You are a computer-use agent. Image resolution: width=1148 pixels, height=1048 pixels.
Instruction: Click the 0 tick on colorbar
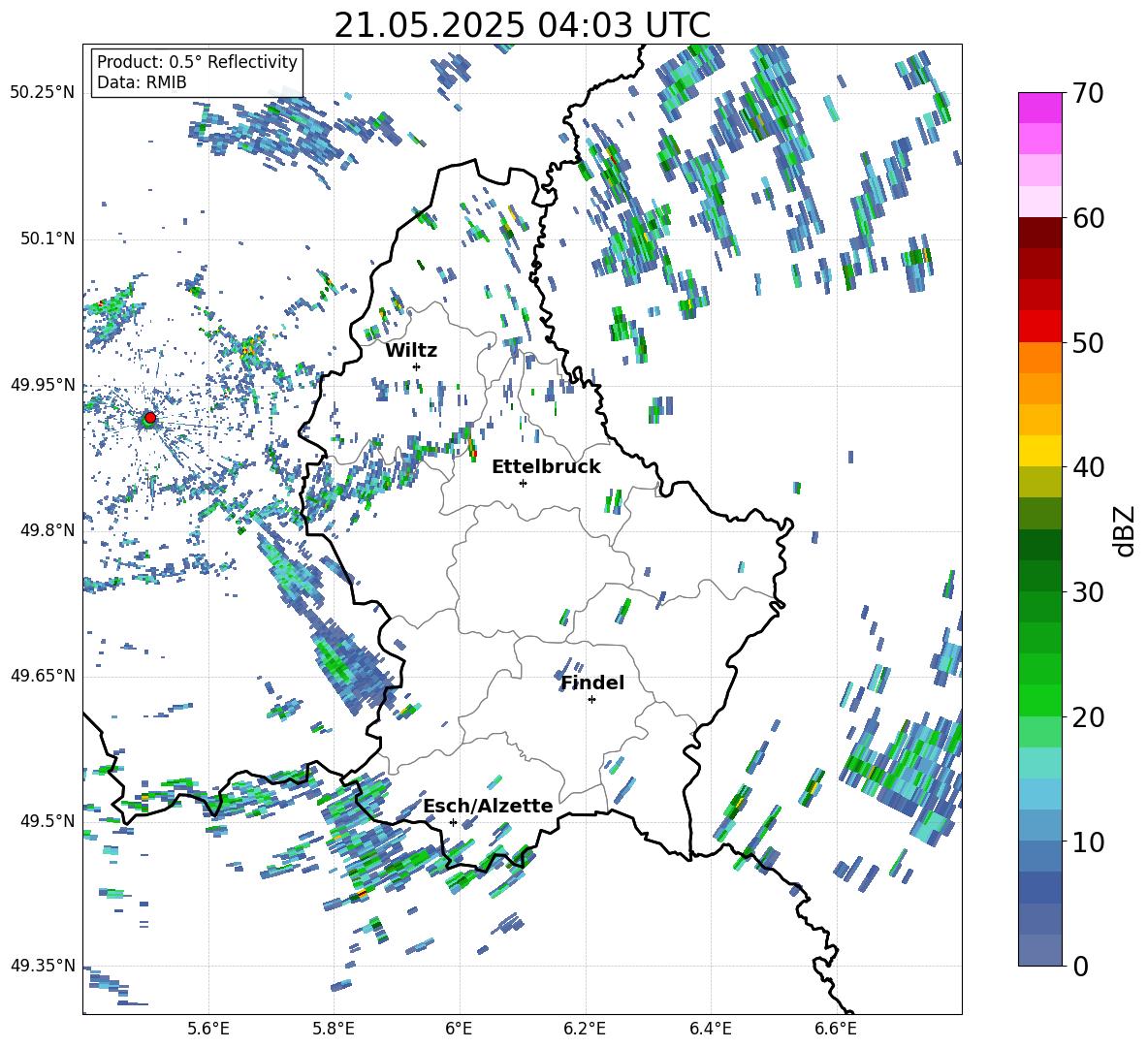point(1080,966)
